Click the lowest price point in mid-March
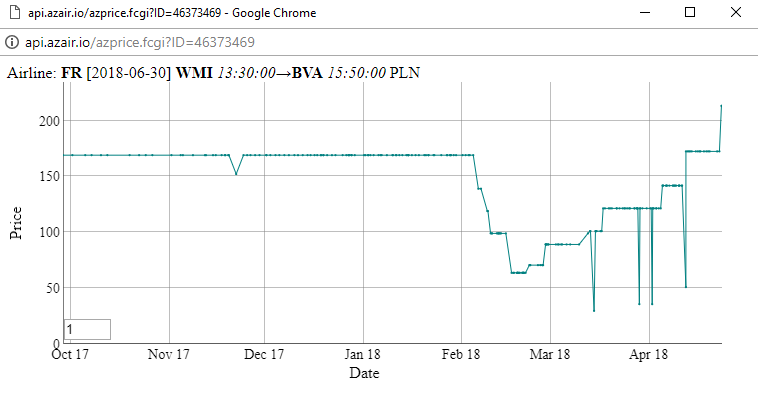The image size is (758, 402). [594, 311]
